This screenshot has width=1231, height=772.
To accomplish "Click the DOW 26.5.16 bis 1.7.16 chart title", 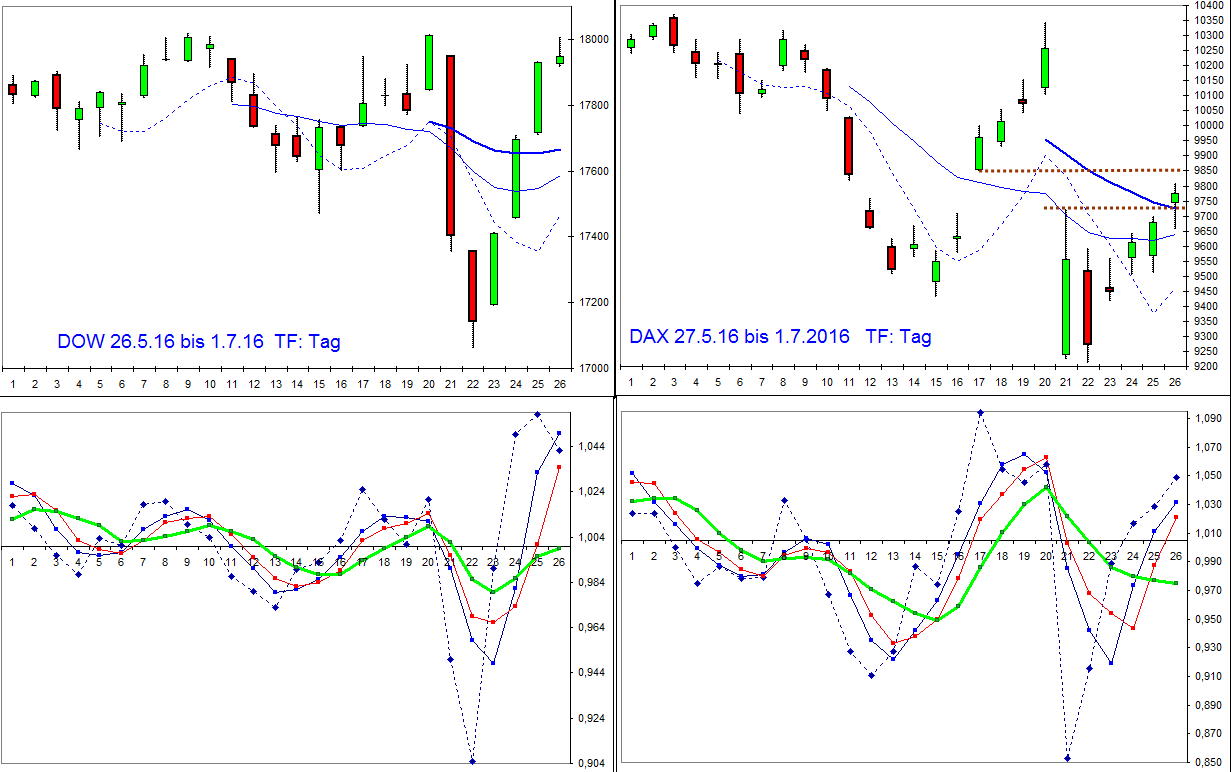I will click(x=198, y=342).
